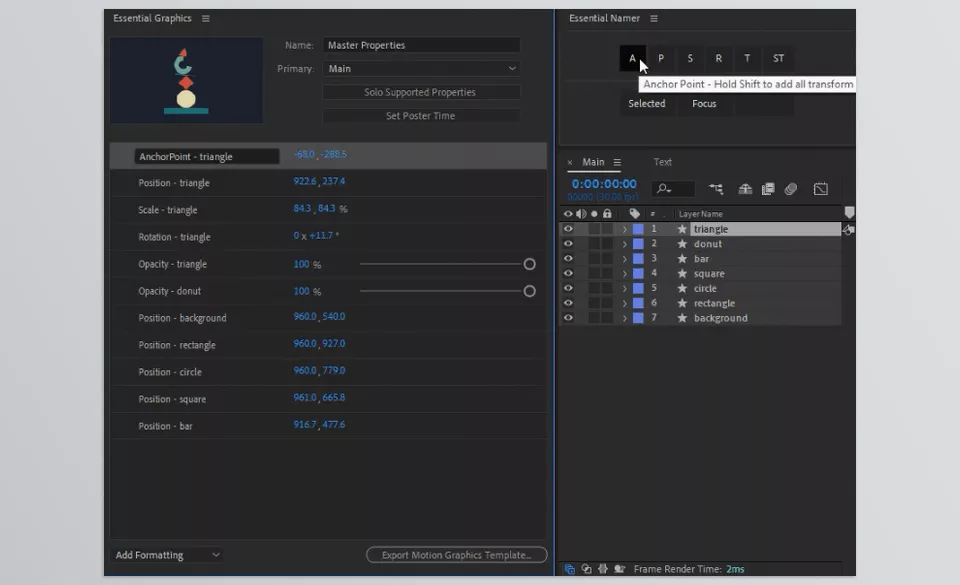Click the timeline layer search field
Screen dimensions: 960x585
tap(673, 189)
